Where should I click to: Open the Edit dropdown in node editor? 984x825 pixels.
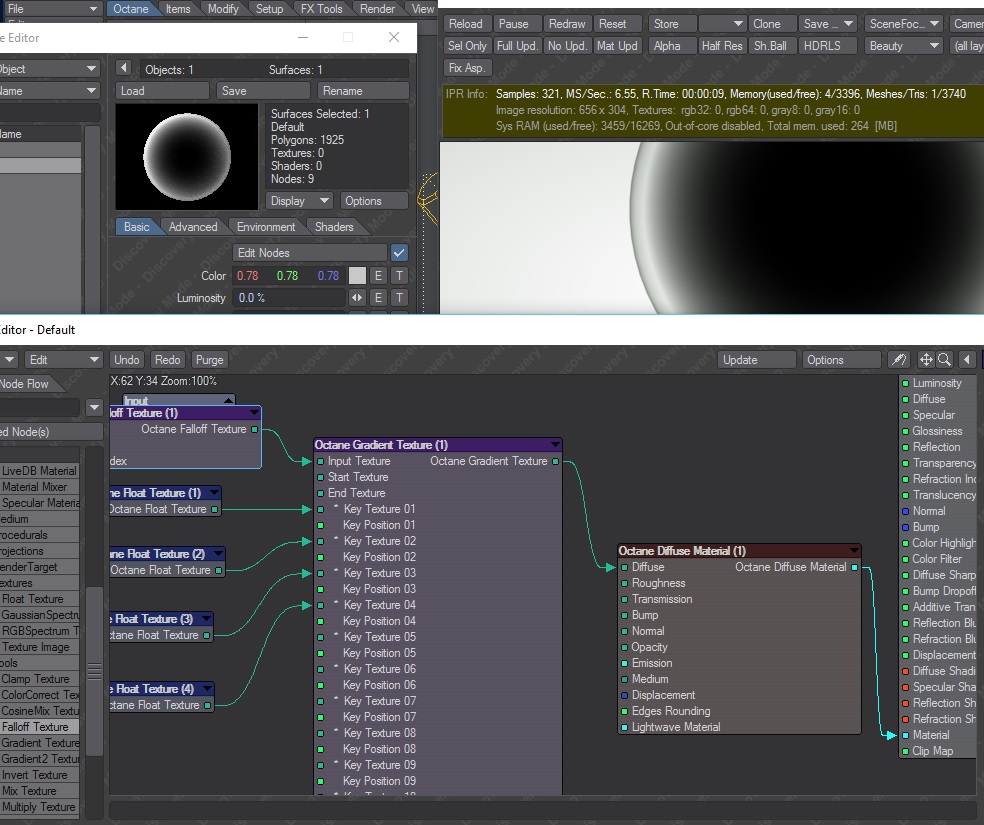click(63, 360)
